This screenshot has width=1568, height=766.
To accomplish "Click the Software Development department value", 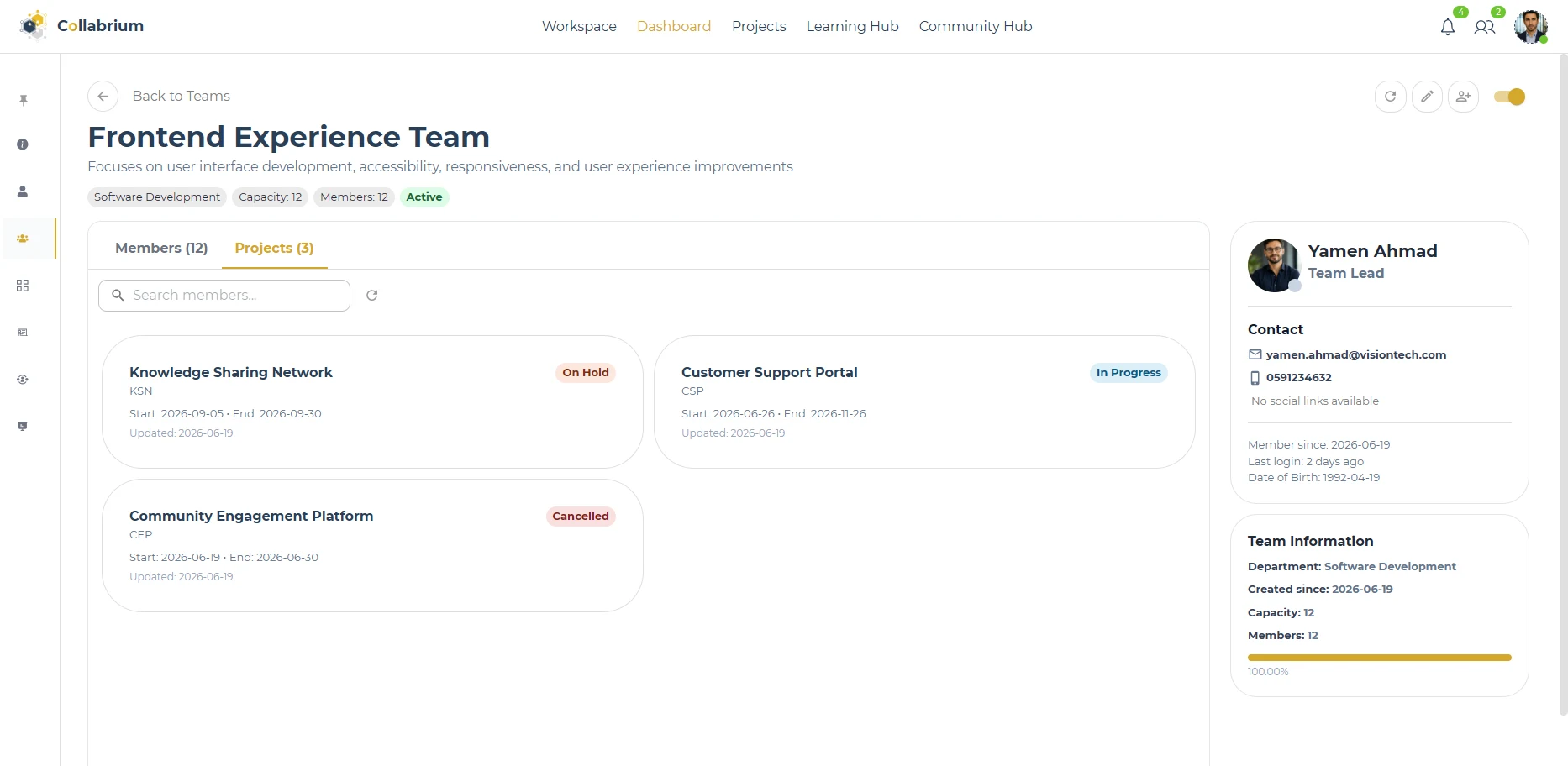I will tap(1390, 567).
